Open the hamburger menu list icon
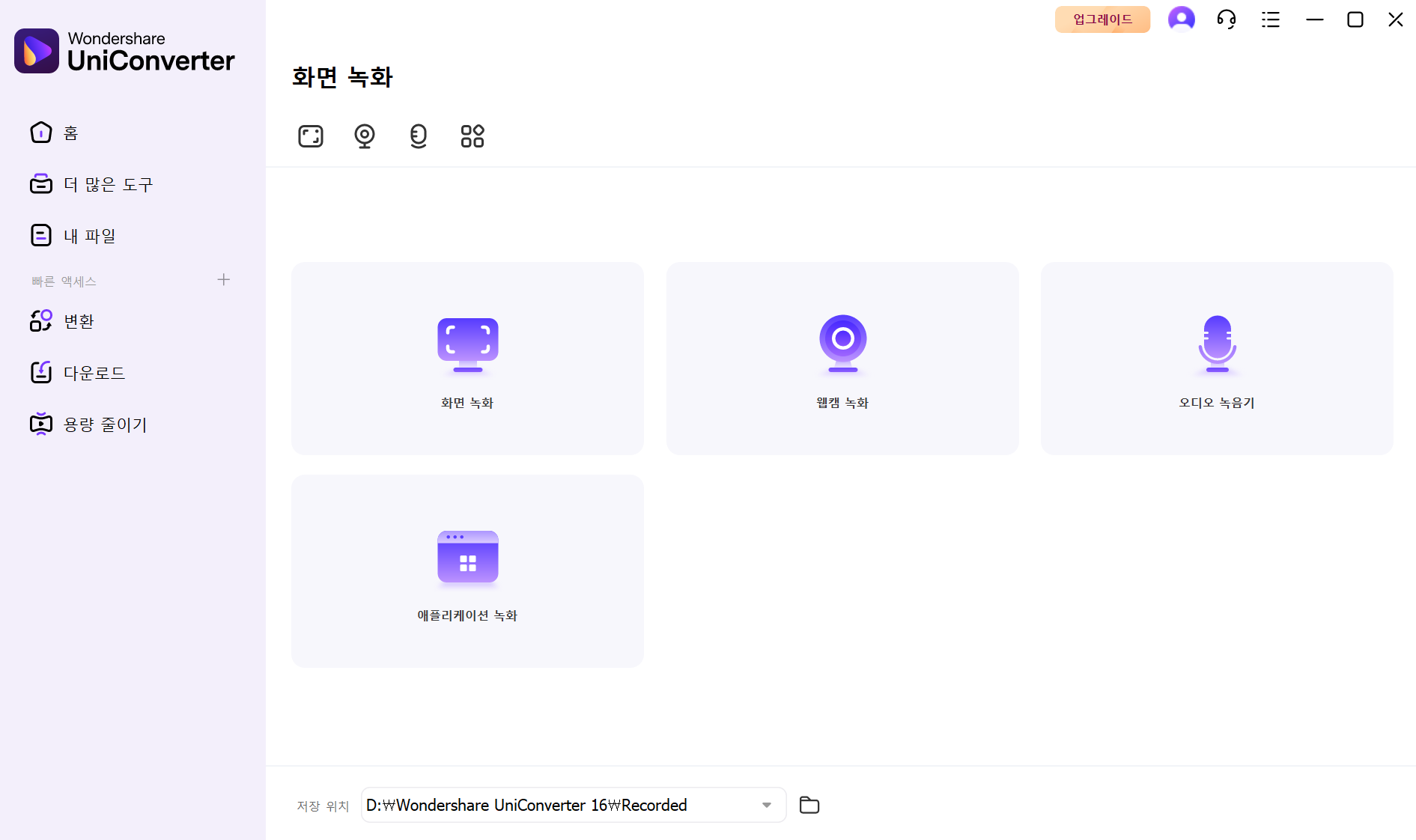This screenshot has height=840, width=1416. [1271, 19]
